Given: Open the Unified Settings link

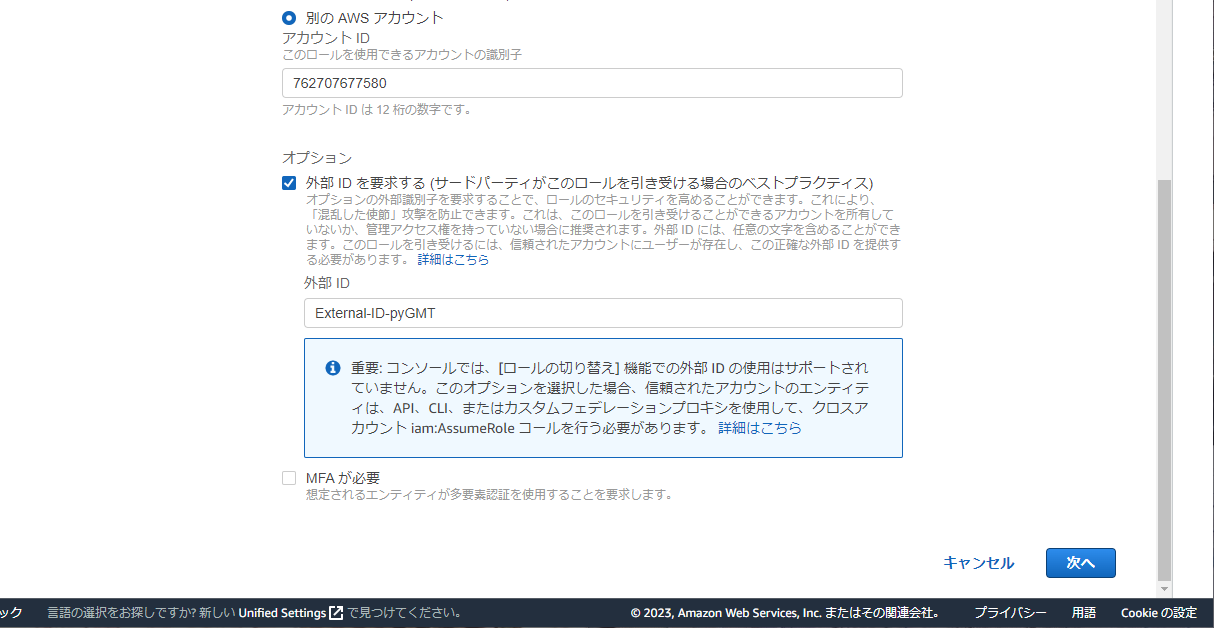Looking at the screenshot, I should click(282, 613).
